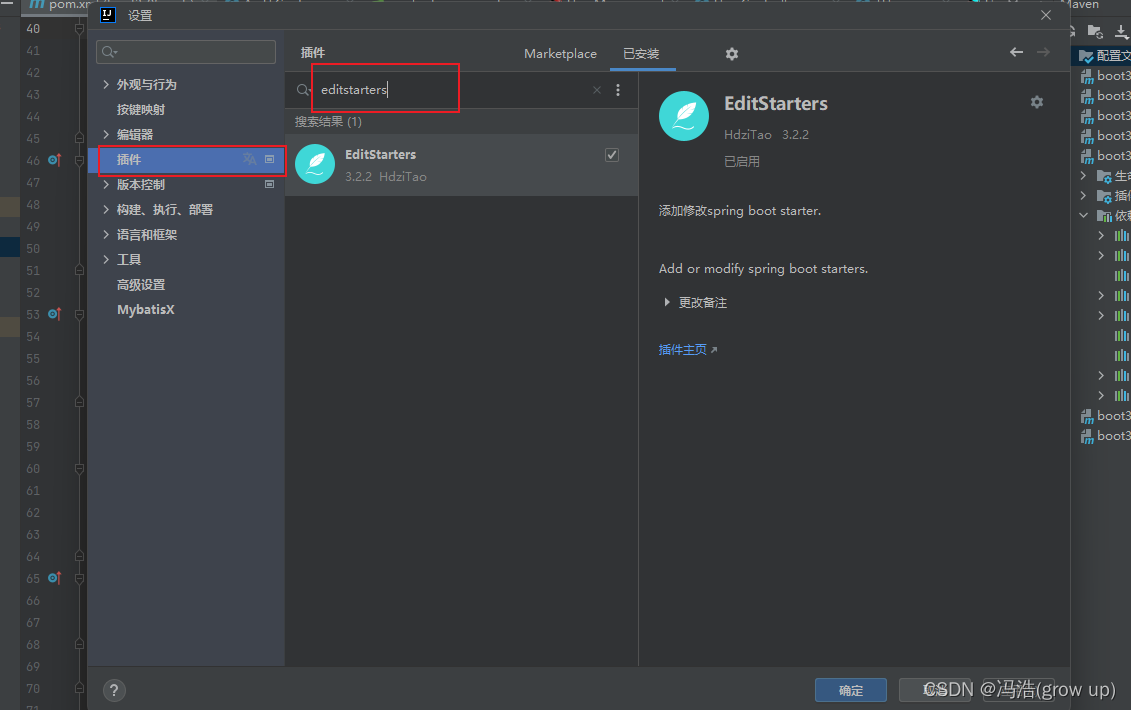Click the 搜索结果 (1) header

(328, 122)
